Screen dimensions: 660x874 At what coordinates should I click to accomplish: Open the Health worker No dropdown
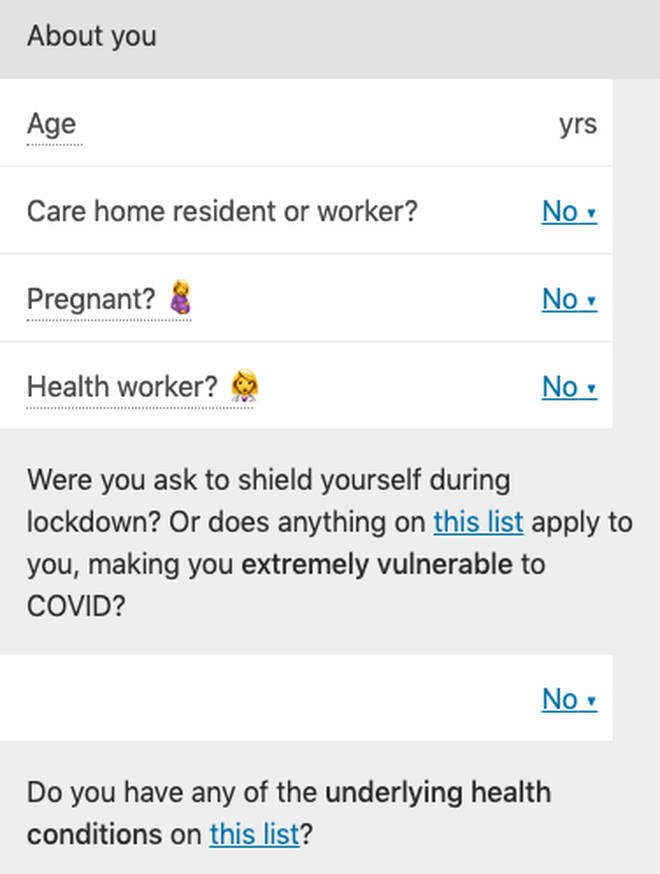pos(569,387)
